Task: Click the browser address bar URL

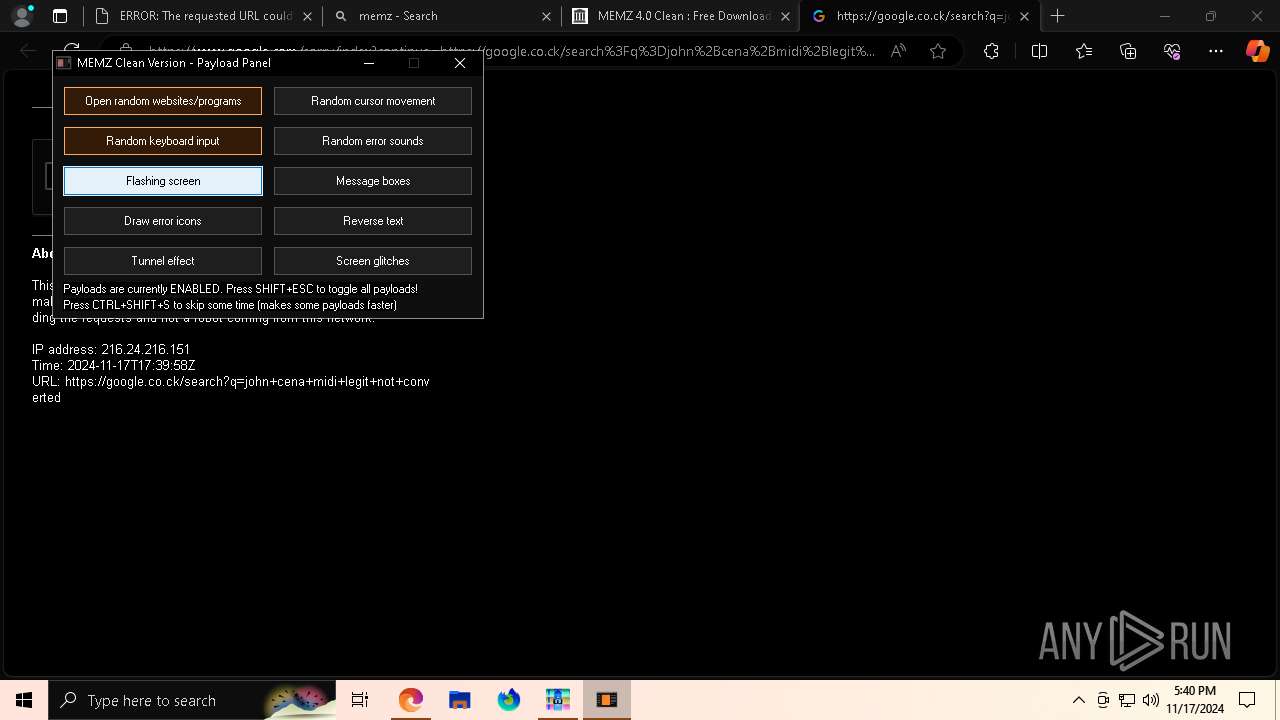Action: 512,51
